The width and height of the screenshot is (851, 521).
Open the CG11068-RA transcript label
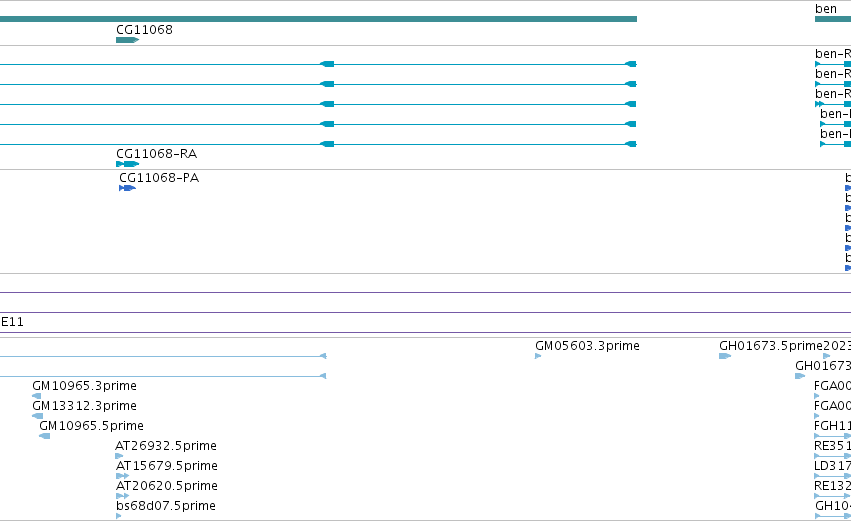157,154
